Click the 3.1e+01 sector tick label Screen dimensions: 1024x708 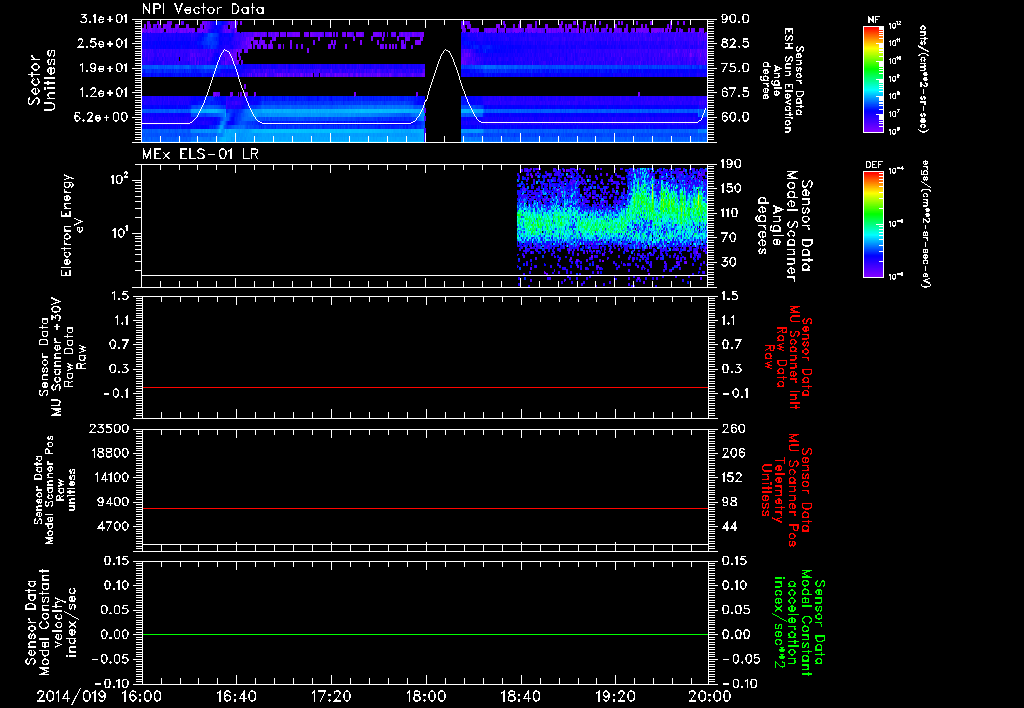pyautogui.click(x=104, y=19)
